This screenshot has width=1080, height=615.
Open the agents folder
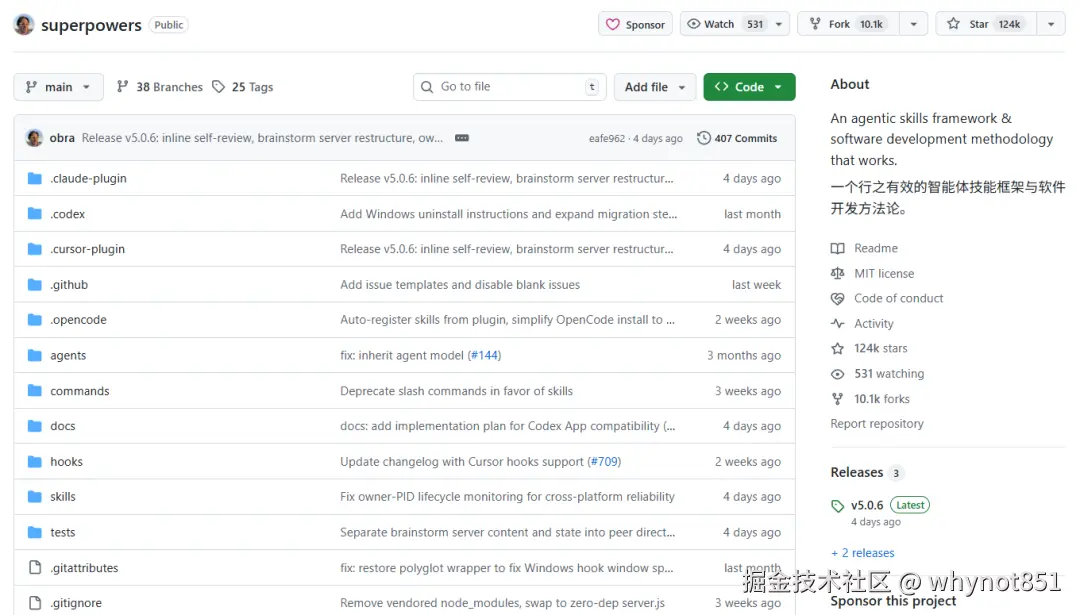tap(68, 355)
